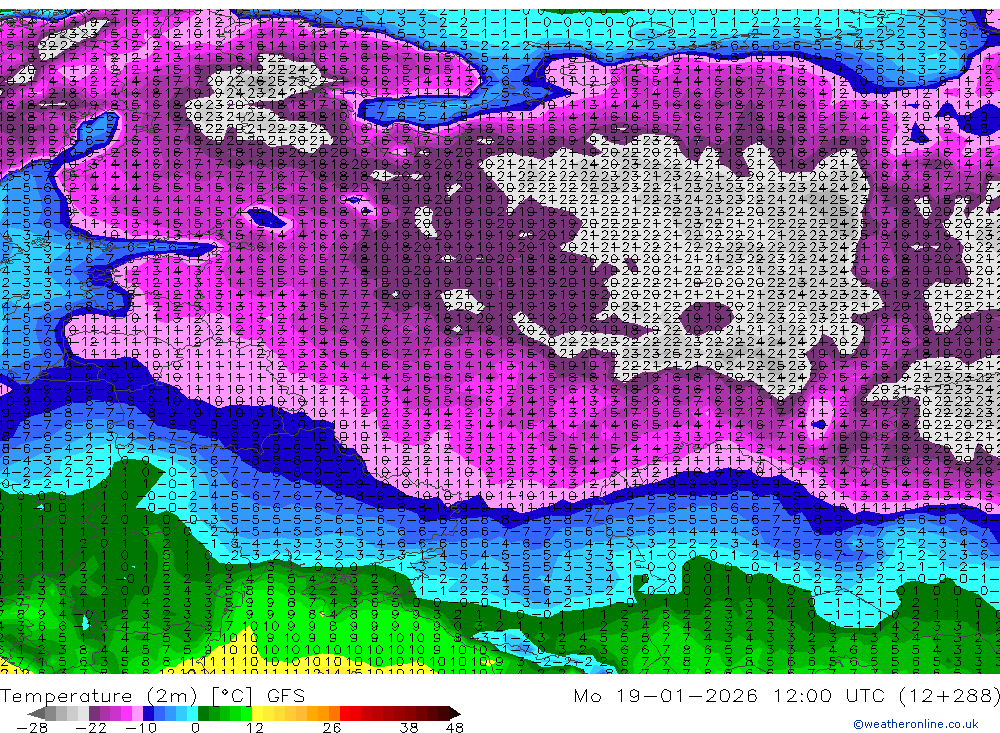Click the 'Temperature (2m) [°C] GFS' title
The image size is (1000, 733).
coord(152,696)
